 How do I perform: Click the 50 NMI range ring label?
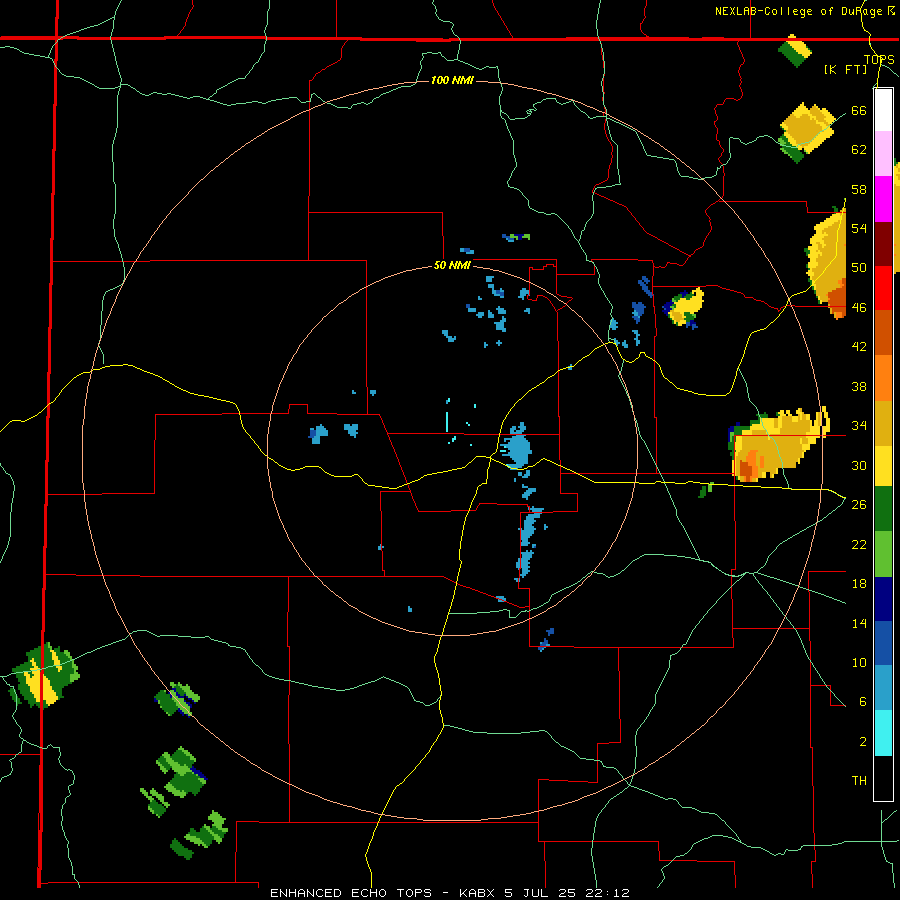[452, 265]
